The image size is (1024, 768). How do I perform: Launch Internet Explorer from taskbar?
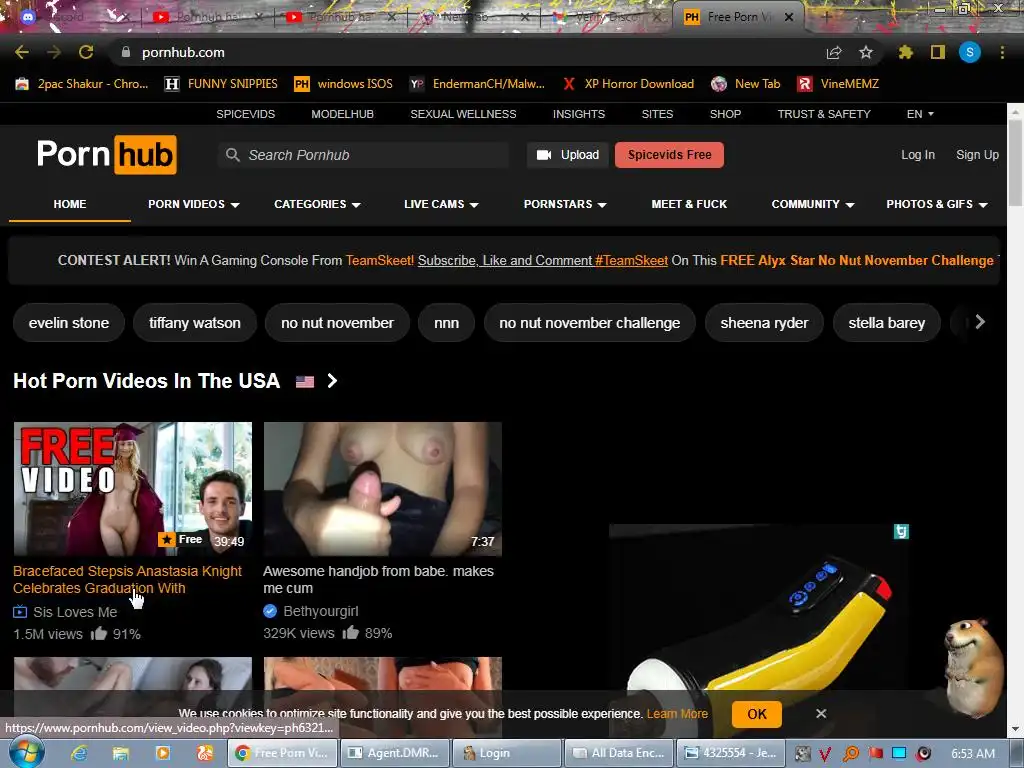point(80,753)
